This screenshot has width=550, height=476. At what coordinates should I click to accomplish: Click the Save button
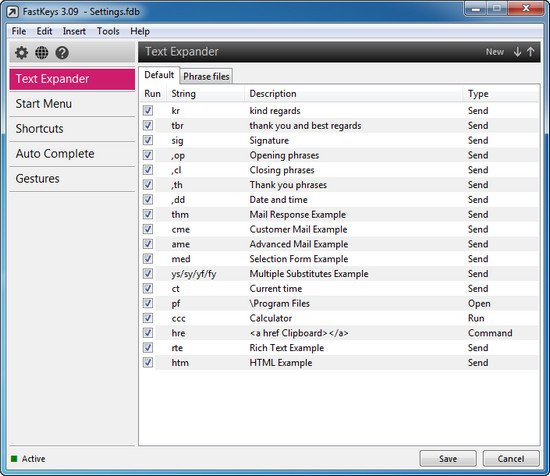click(x=448, y=458)
